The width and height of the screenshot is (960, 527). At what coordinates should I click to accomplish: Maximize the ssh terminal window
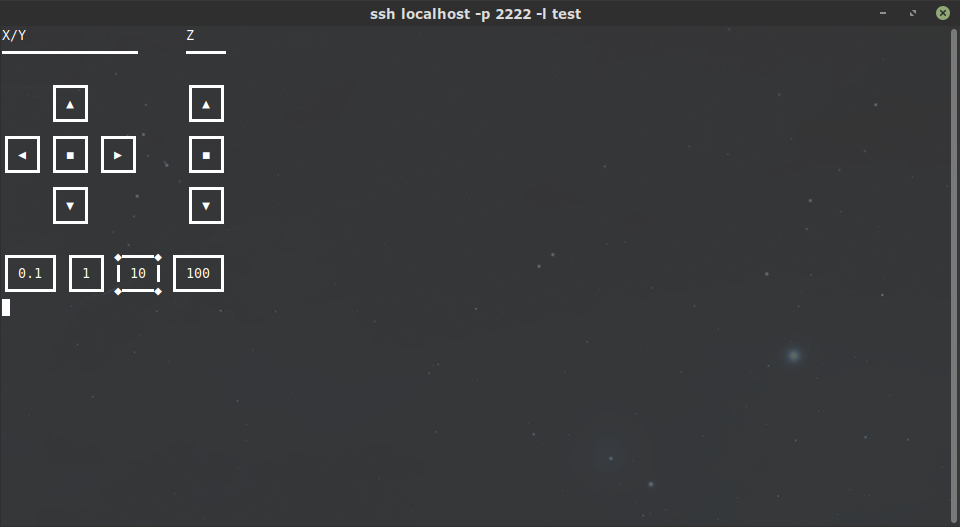[x=913, y=13]
